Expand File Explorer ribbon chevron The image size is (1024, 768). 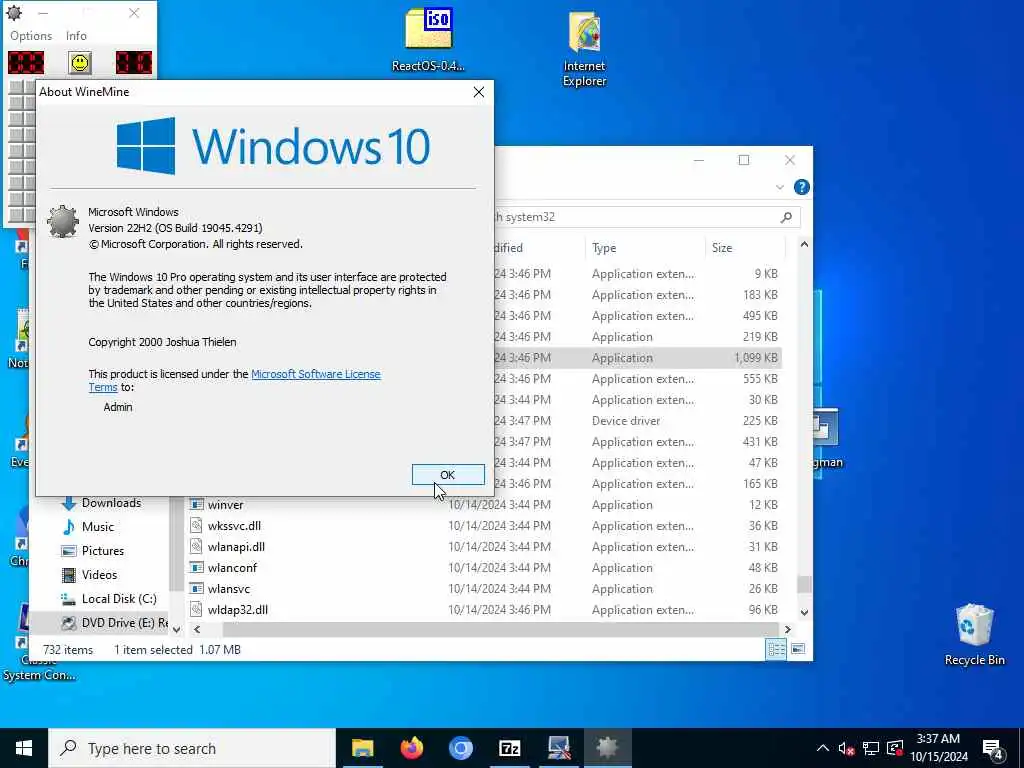[780, 187]
